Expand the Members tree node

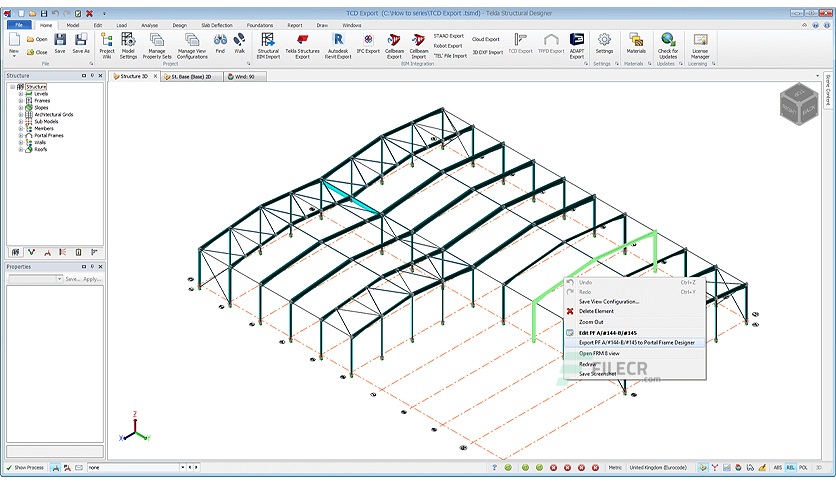tap(21, 128)
